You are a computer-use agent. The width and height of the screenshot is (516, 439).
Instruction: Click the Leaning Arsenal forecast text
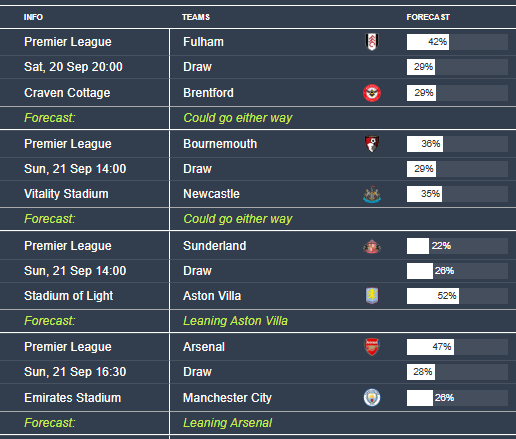[x=228, y=423]
